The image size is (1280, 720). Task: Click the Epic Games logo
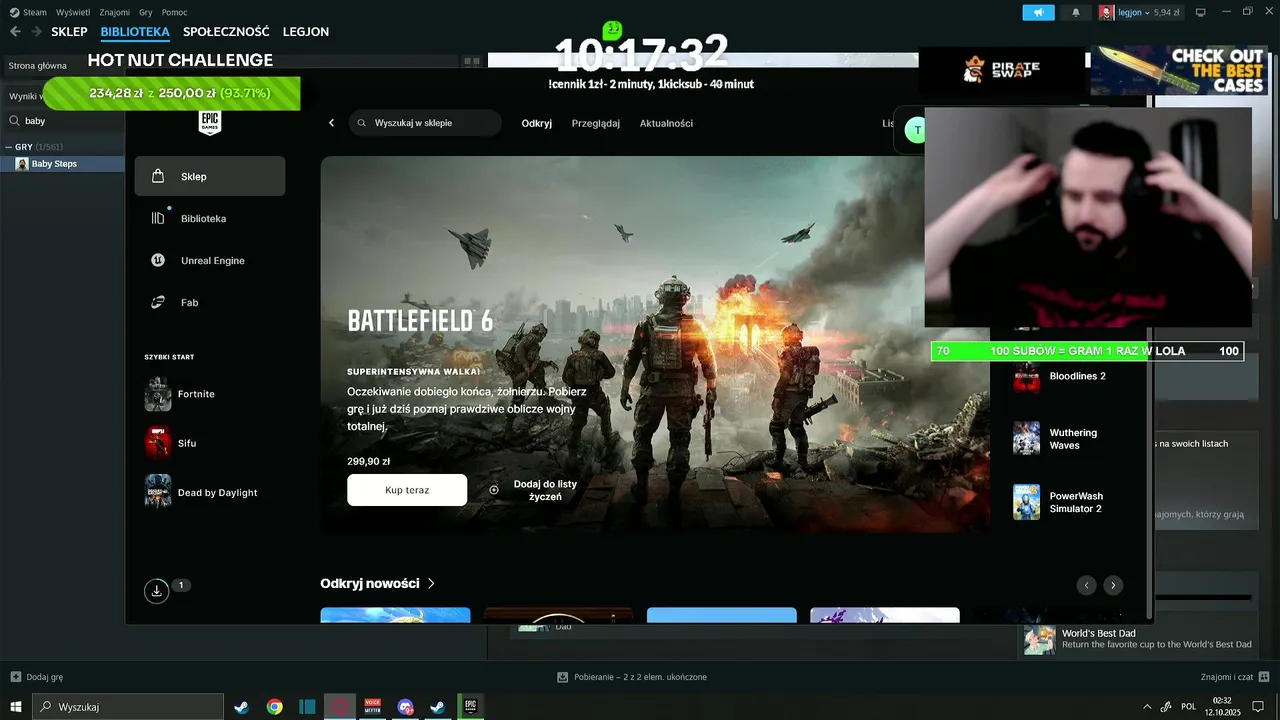click(x=210, y=122)
